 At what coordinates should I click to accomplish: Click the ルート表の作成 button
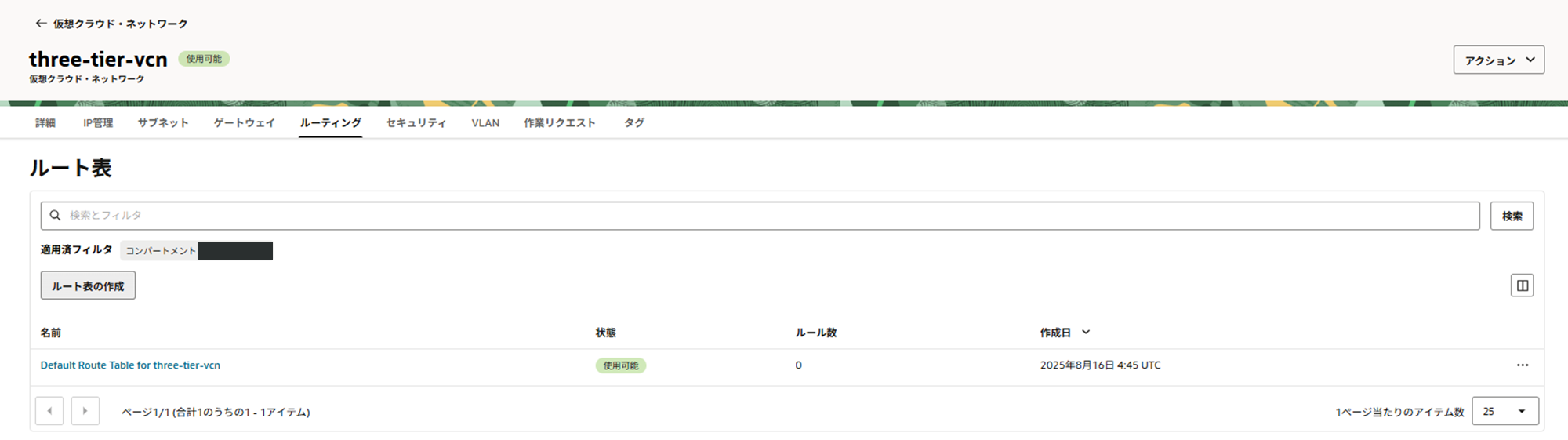coord(88,285)
